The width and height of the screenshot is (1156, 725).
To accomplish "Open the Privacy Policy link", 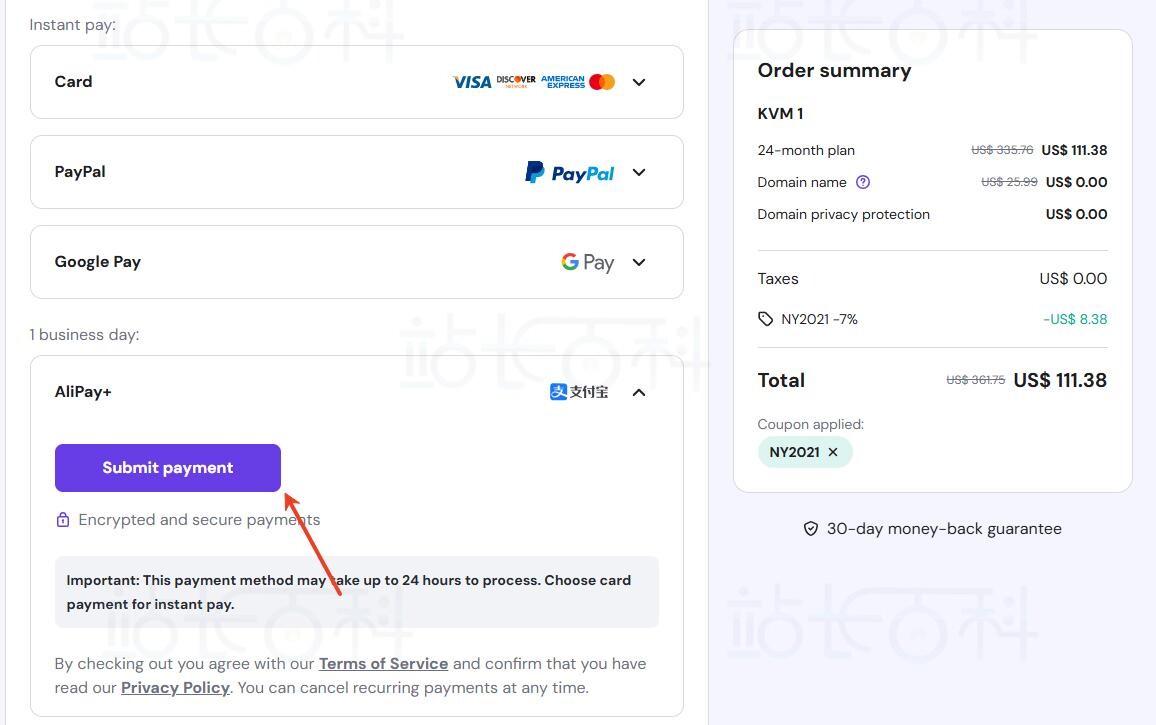I will [175, 688].
